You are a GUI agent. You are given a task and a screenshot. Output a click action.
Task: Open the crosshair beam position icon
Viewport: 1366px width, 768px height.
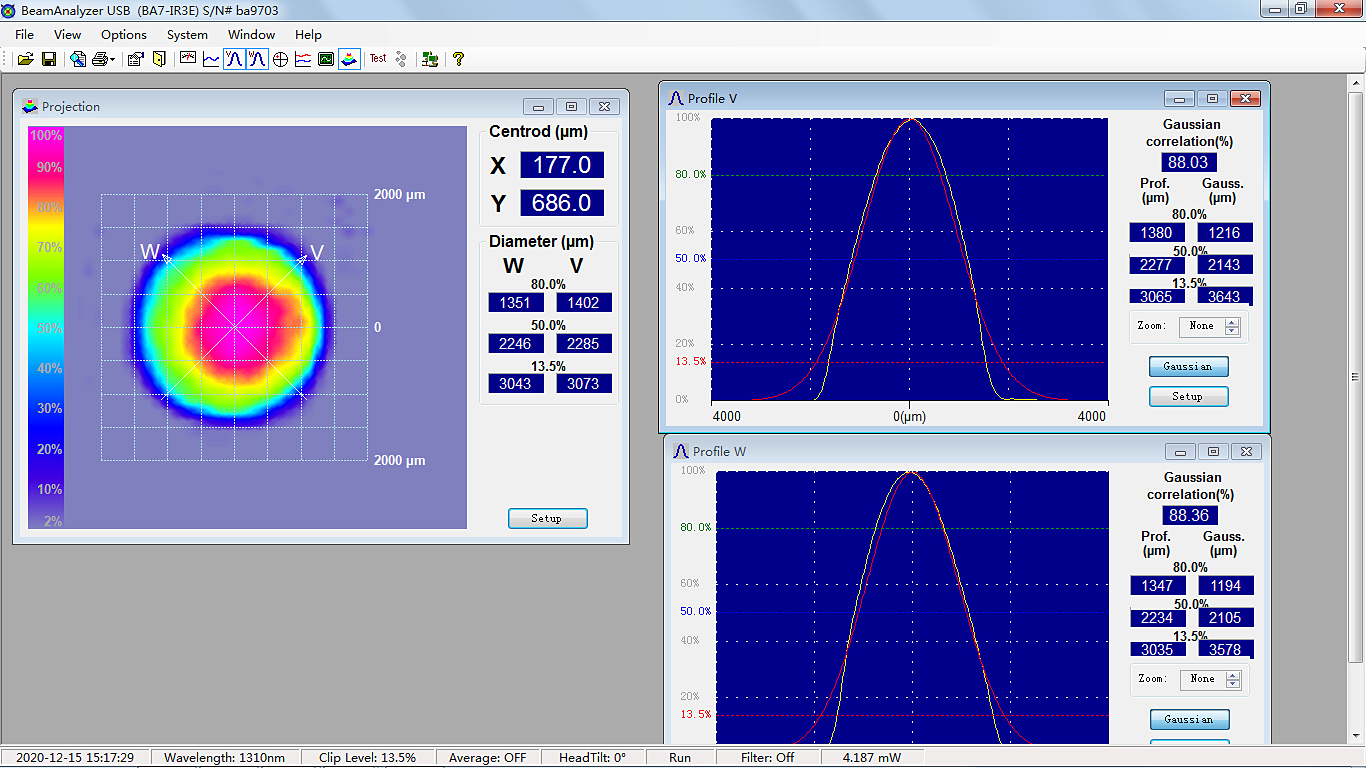click(280, 59)
